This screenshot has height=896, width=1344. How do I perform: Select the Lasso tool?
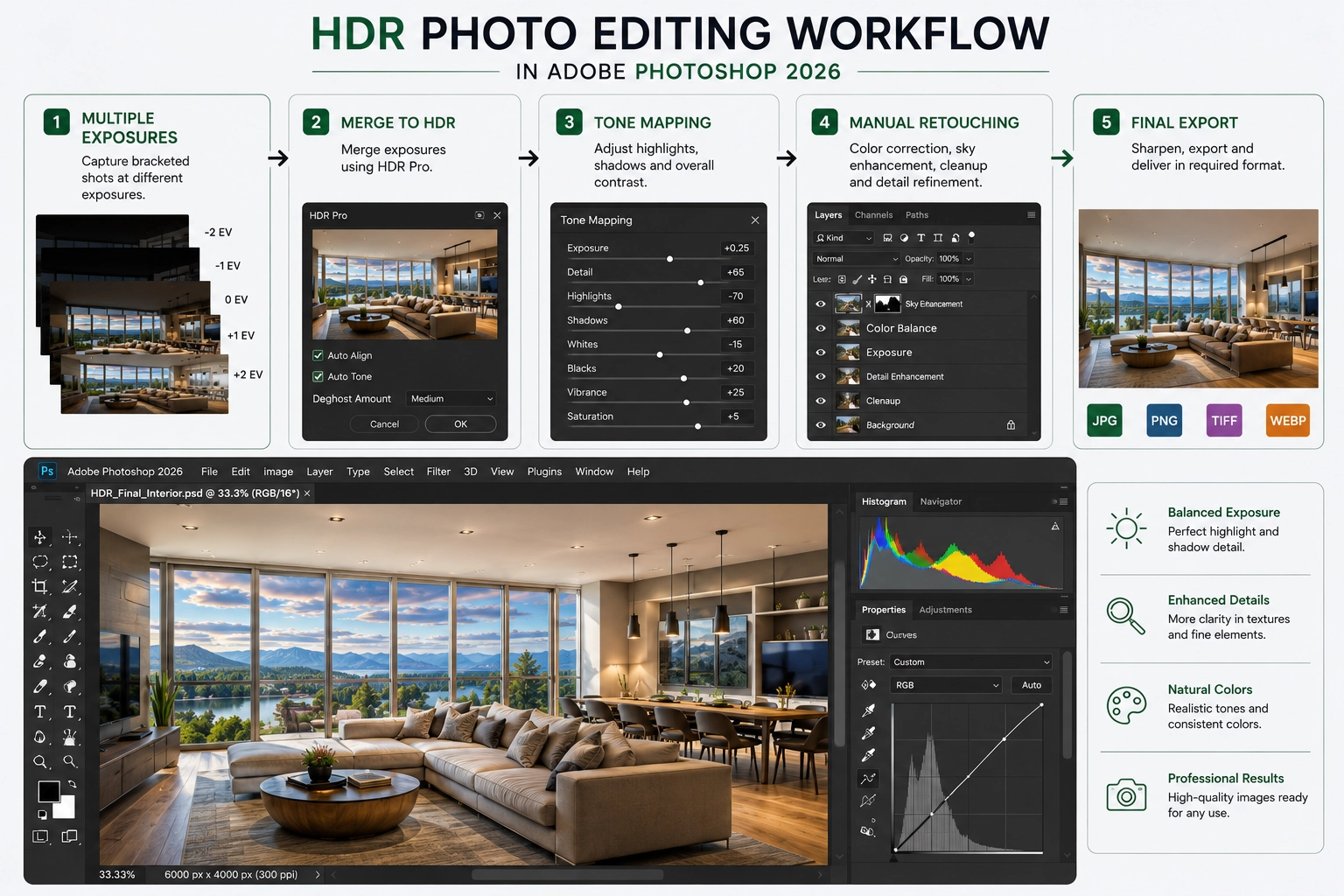click(40, 562)
